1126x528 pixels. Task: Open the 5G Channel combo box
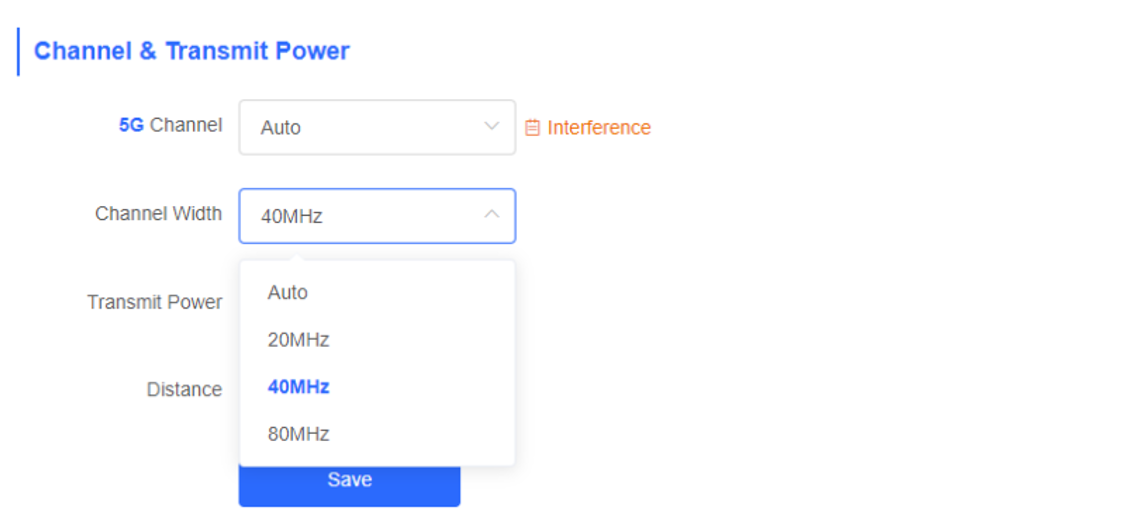pyautogui.click(x=377, y=127)
